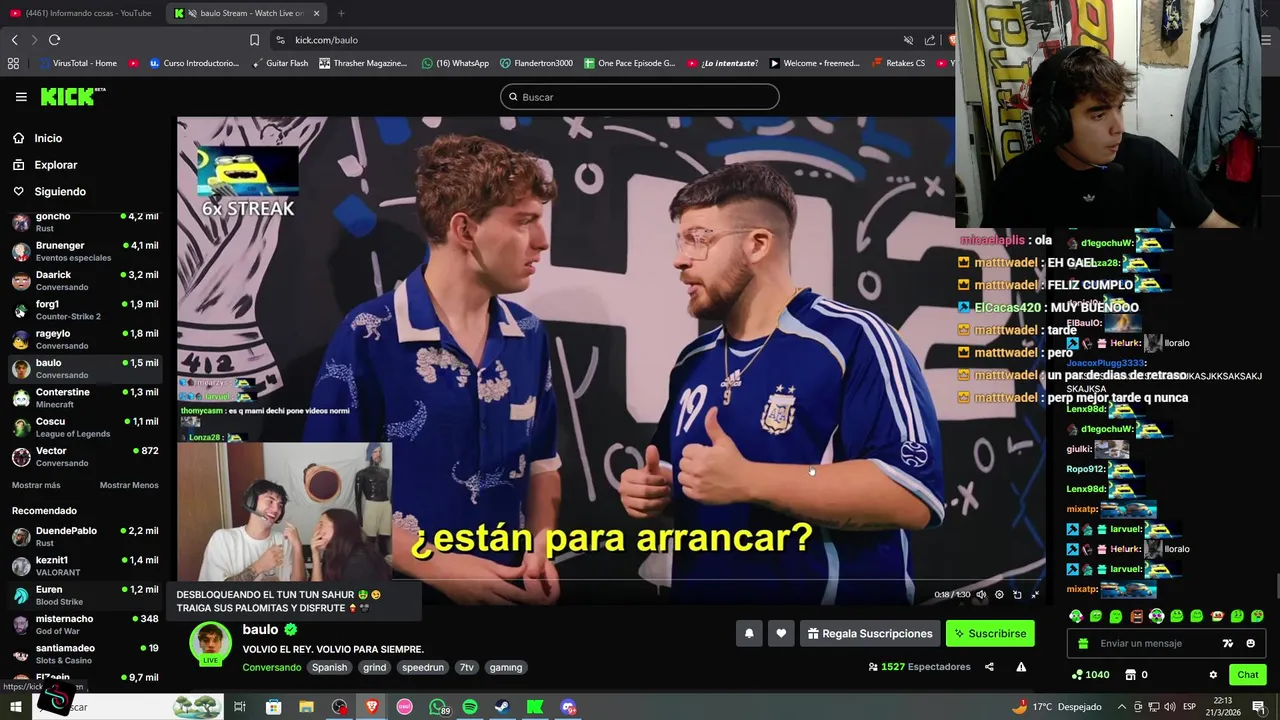
Task: Open rageylo's channel in followed list
Action: (85, 339)
